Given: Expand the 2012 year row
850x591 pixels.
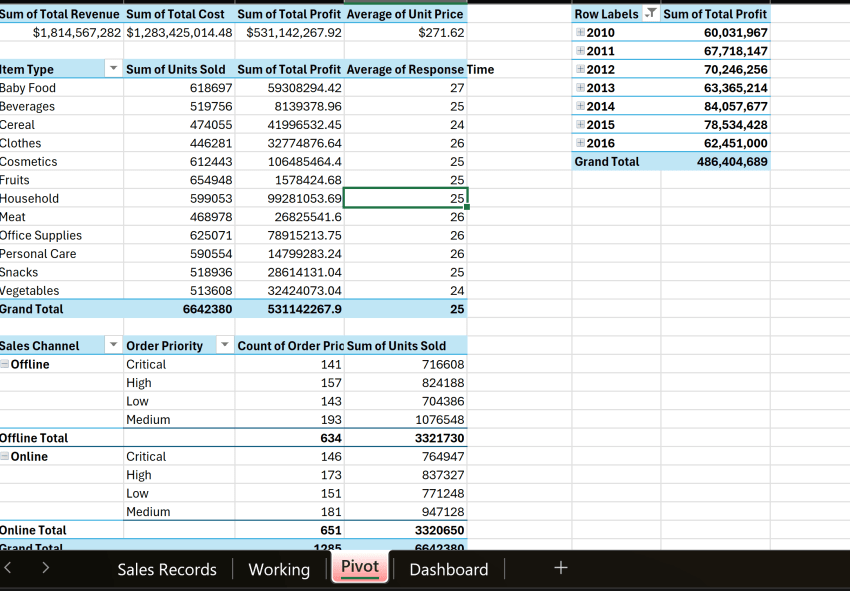Looking at the screenshot, I should pyautogui.click(x=580, y=69).
